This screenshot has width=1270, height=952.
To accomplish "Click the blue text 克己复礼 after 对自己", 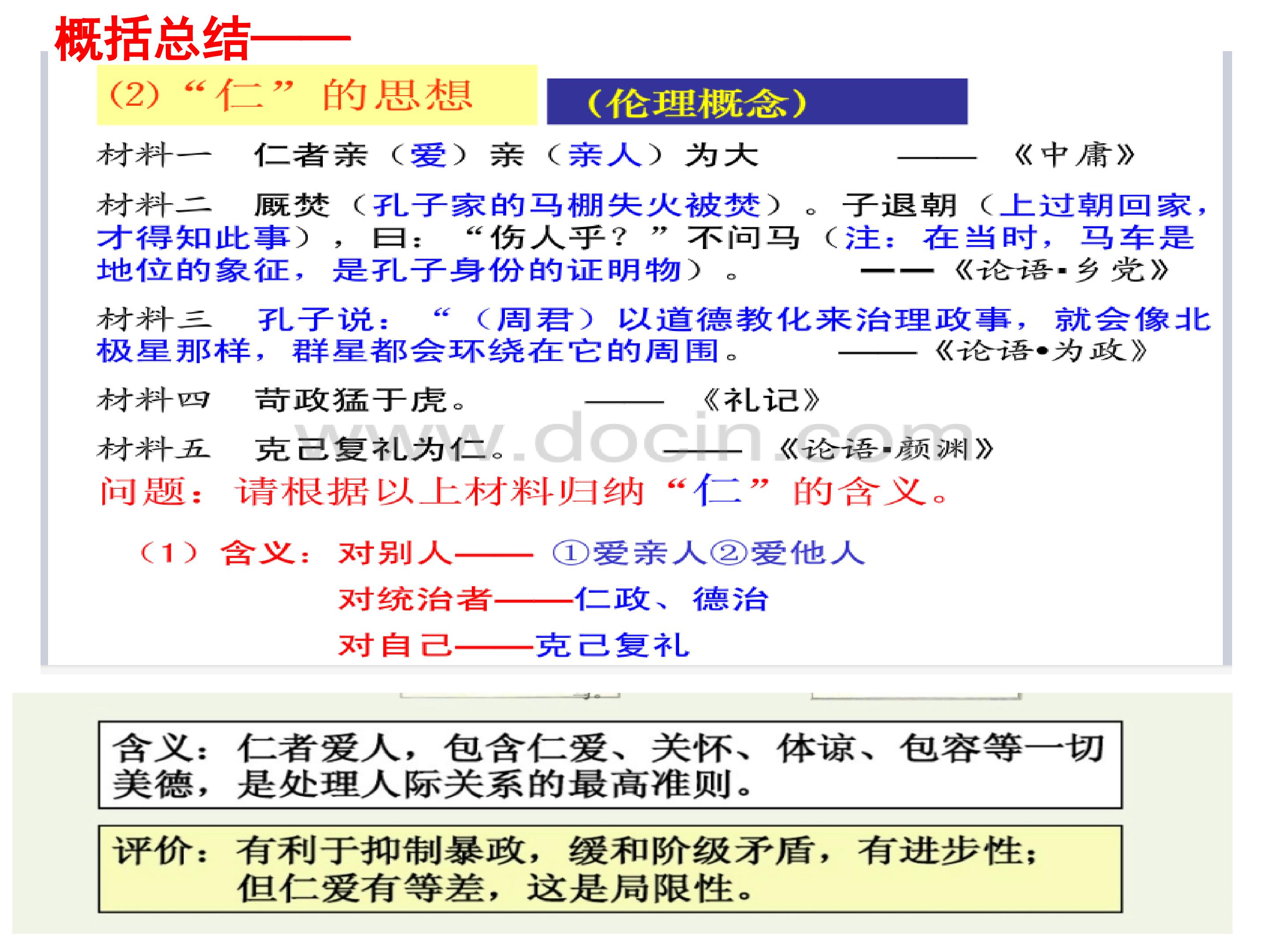I will pos(612,645).
